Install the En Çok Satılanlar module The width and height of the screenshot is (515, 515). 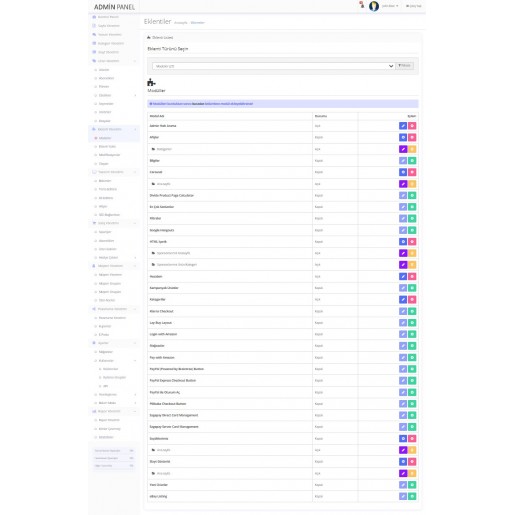click(x=412, y=207)
